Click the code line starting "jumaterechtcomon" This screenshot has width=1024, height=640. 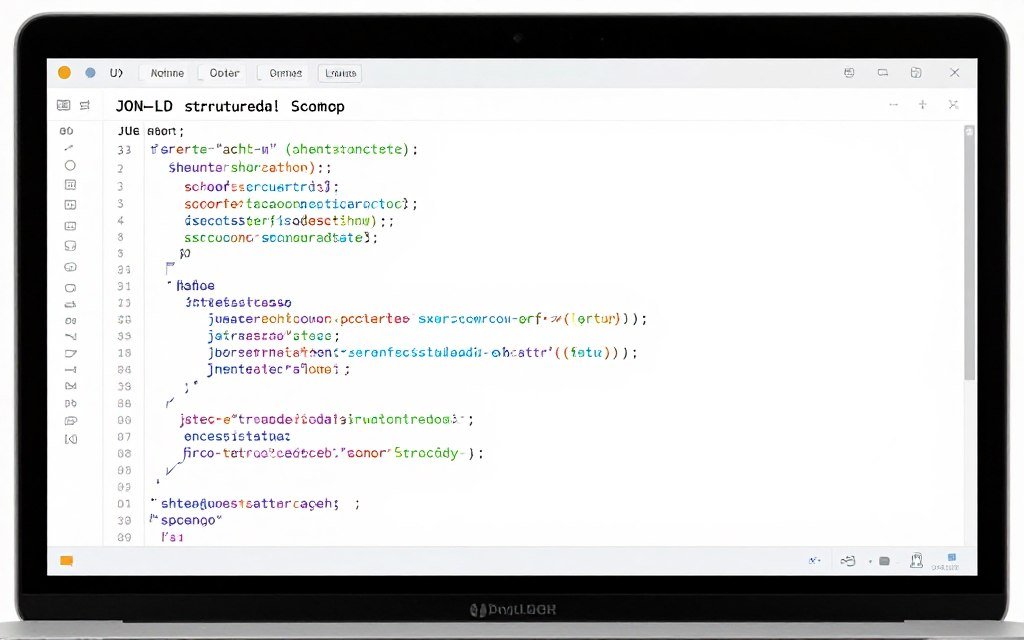click(427, 319)
